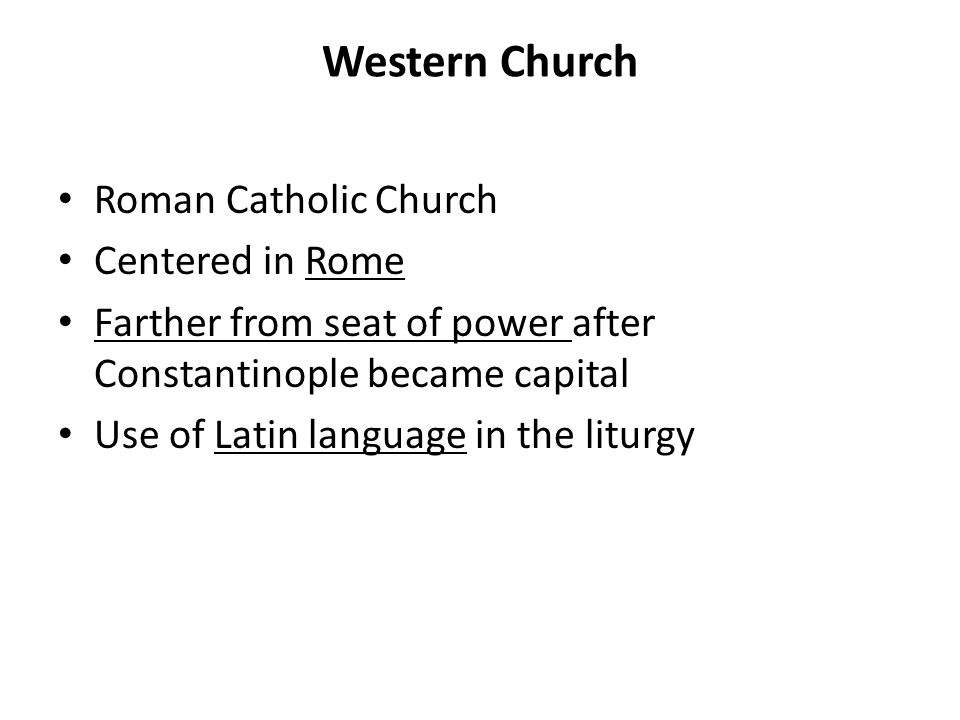Click the word Constantinople
Viewport: 960px width, 720px height.
click(x=227, y=375)
